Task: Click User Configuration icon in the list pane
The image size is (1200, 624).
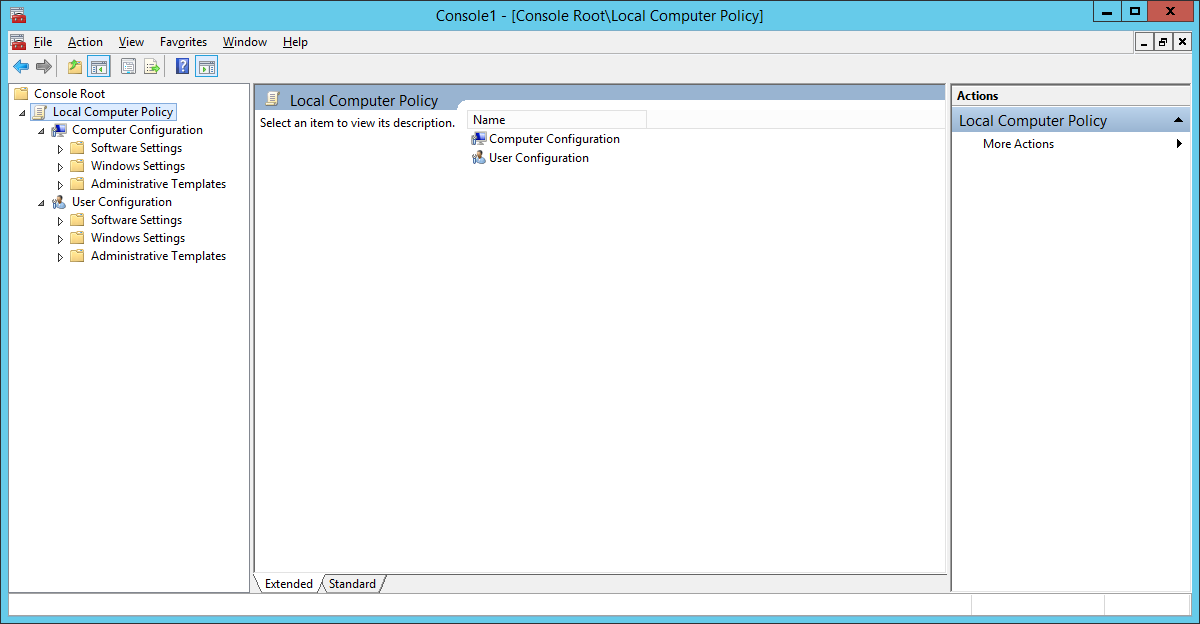Action: pyautogui.click(x=479, y=158)
